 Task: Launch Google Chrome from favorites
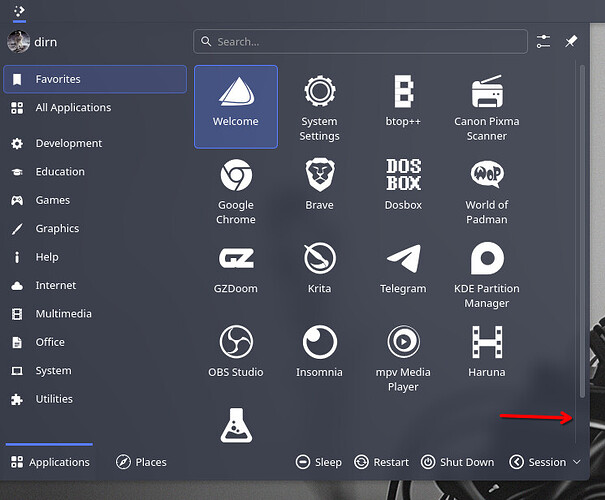pyautogui.click(x=236, y=190)
